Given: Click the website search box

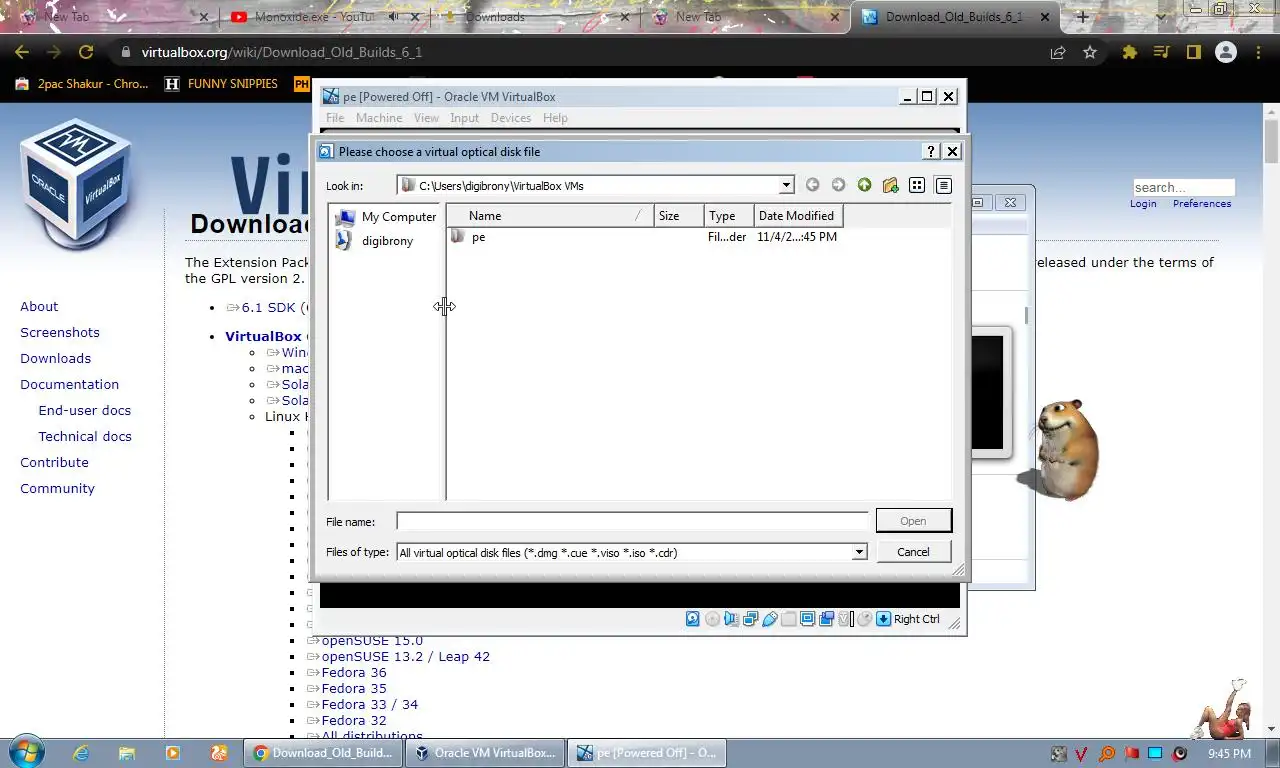Looking at the screenshot, I should click(1184, 187).
